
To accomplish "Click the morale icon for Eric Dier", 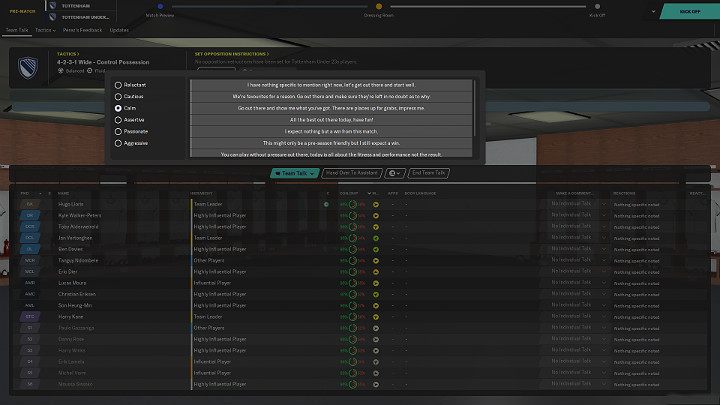I will tap(376, 272).
